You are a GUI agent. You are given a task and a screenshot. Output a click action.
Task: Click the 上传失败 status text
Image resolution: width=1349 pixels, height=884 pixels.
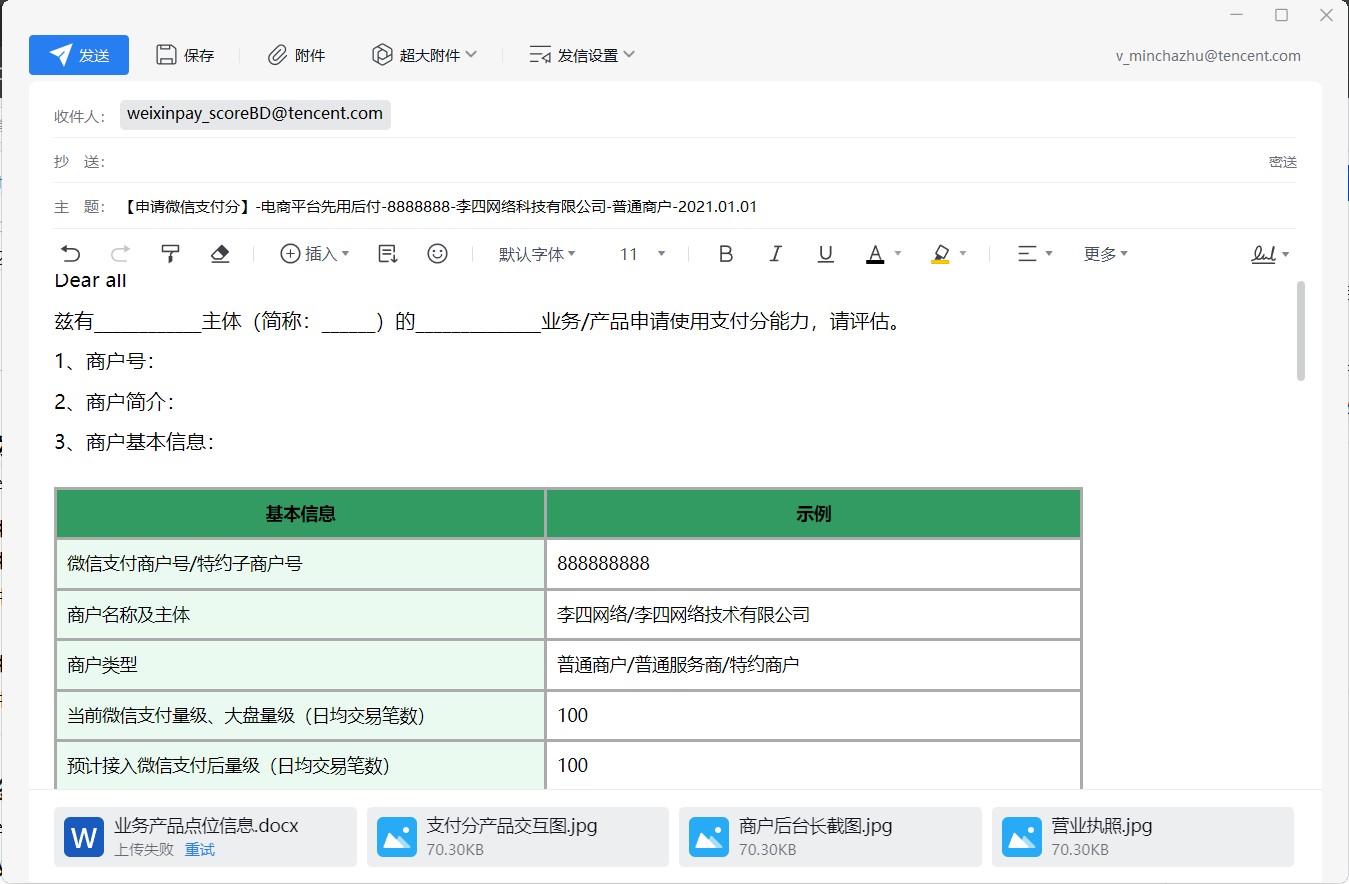point(144,850)
